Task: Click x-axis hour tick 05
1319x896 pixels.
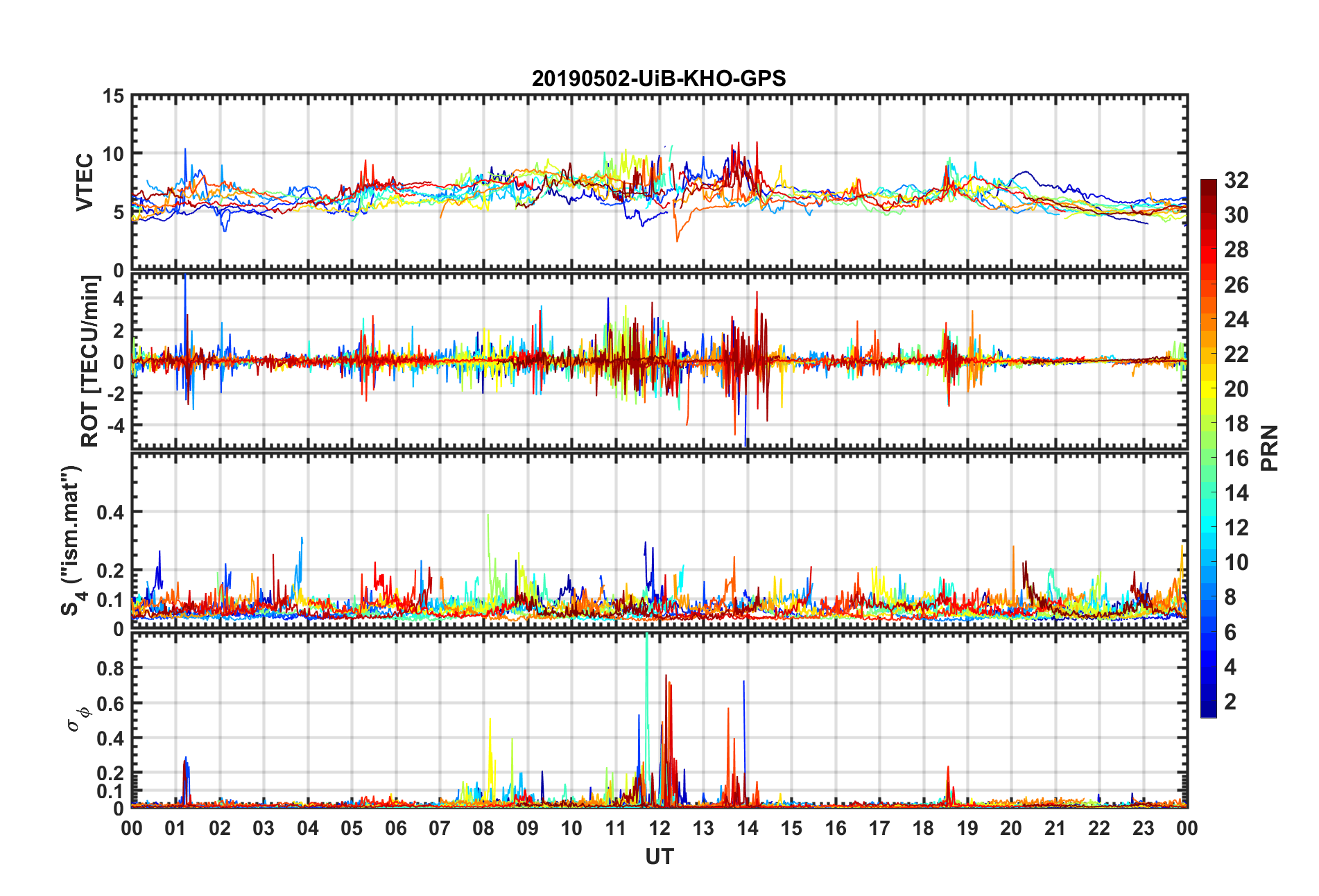Action: (352, 828)
